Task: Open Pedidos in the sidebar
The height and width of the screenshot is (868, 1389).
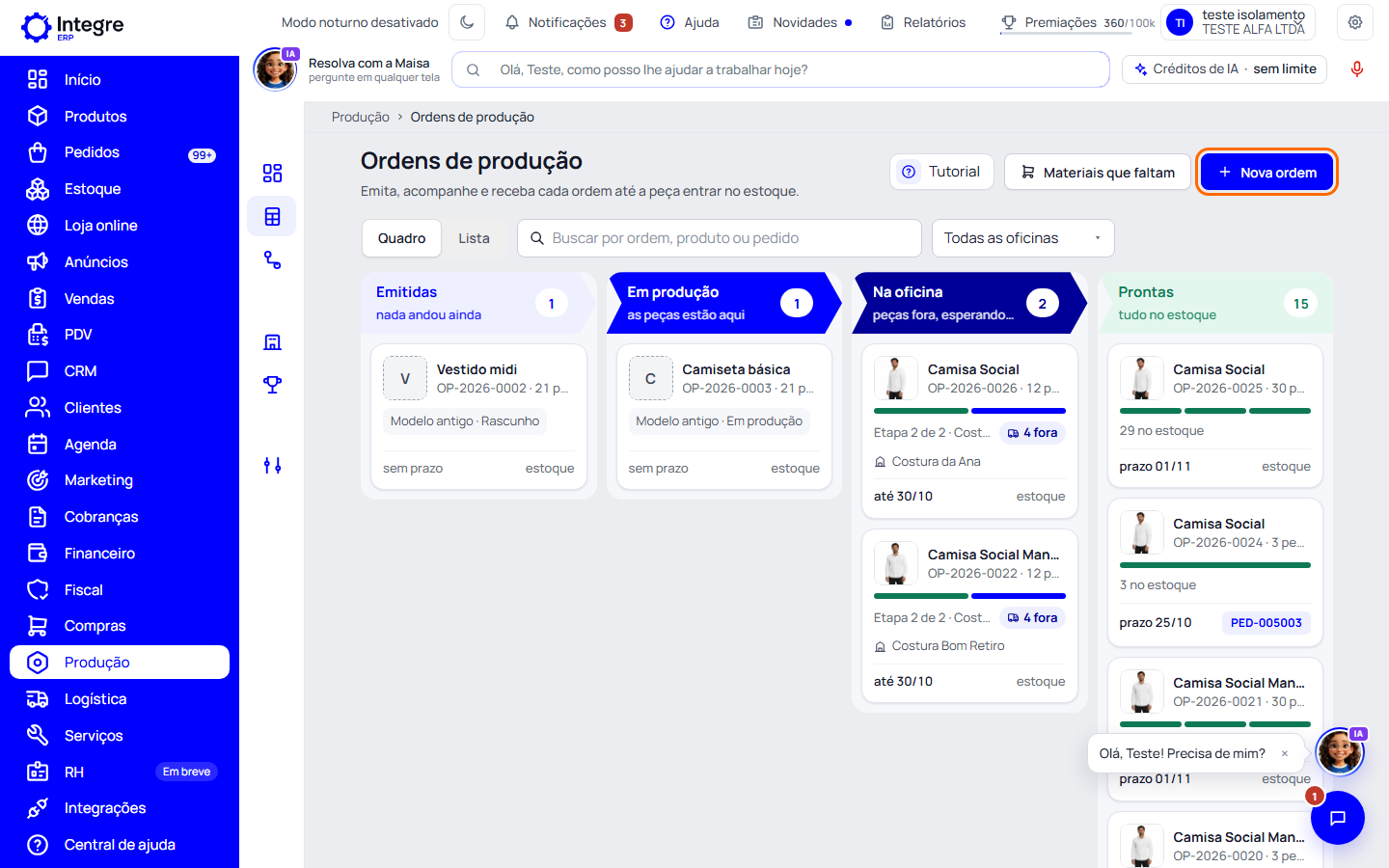Action: click(120, 152)
